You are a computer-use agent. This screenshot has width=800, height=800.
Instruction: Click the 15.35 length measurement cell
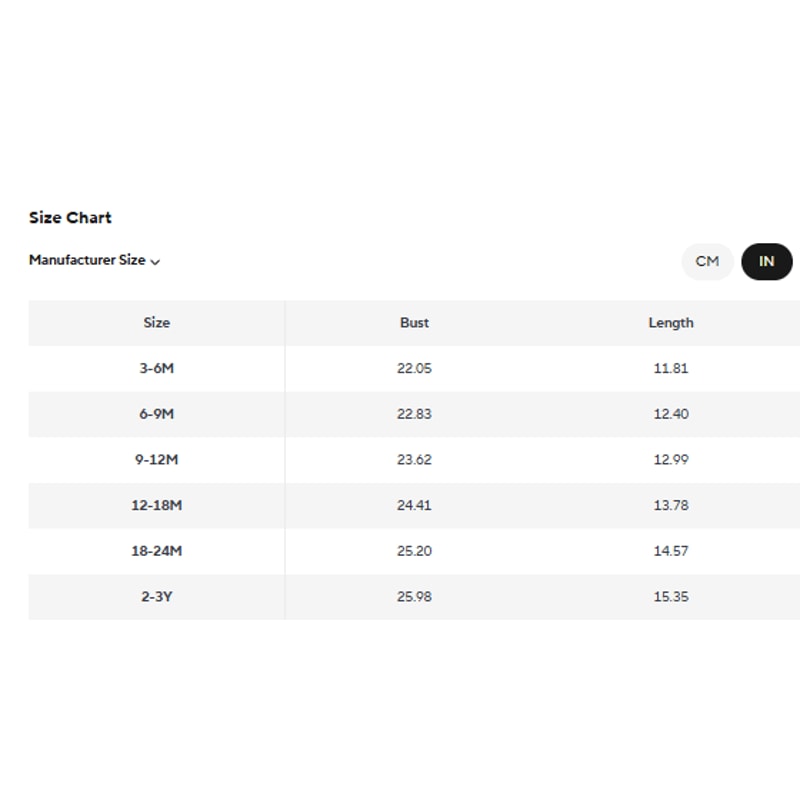[670, 597]
